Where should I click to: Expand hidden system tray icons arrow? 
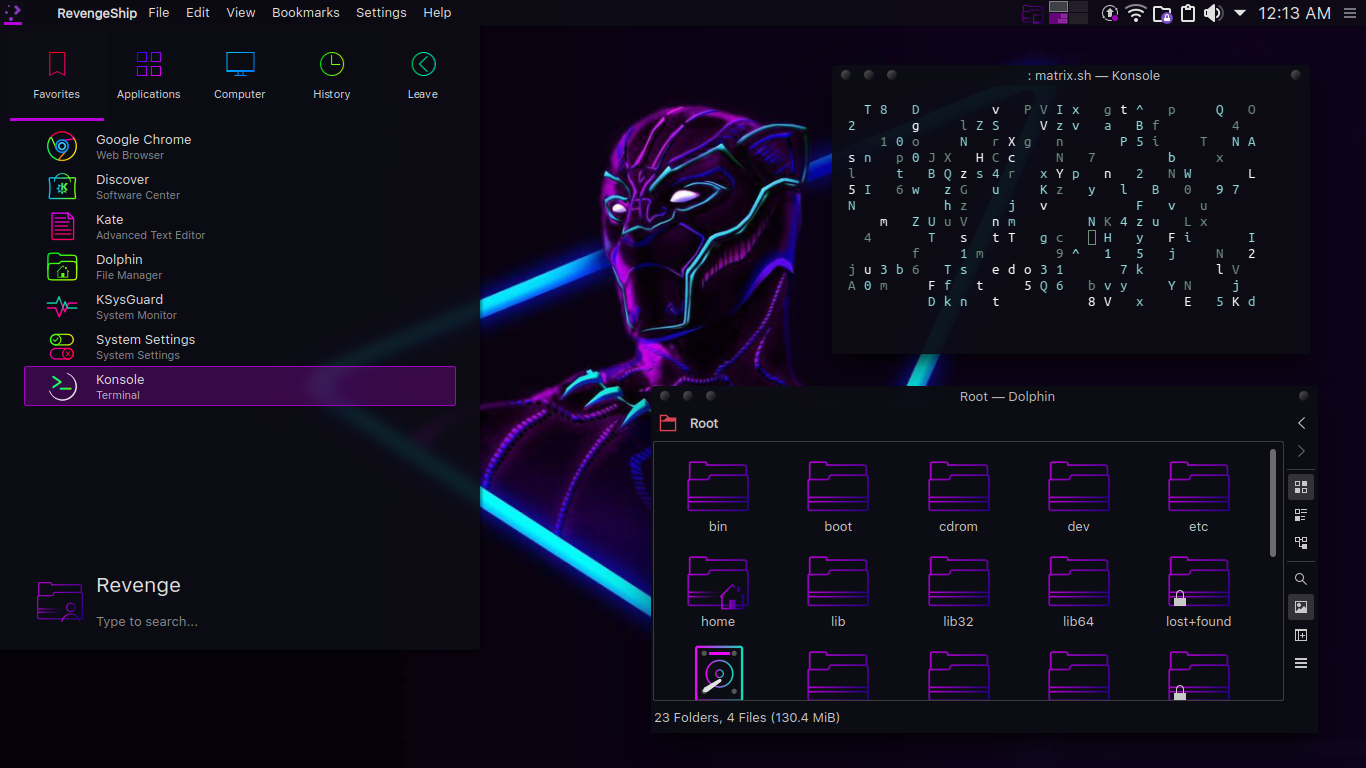coord(1240,13)
